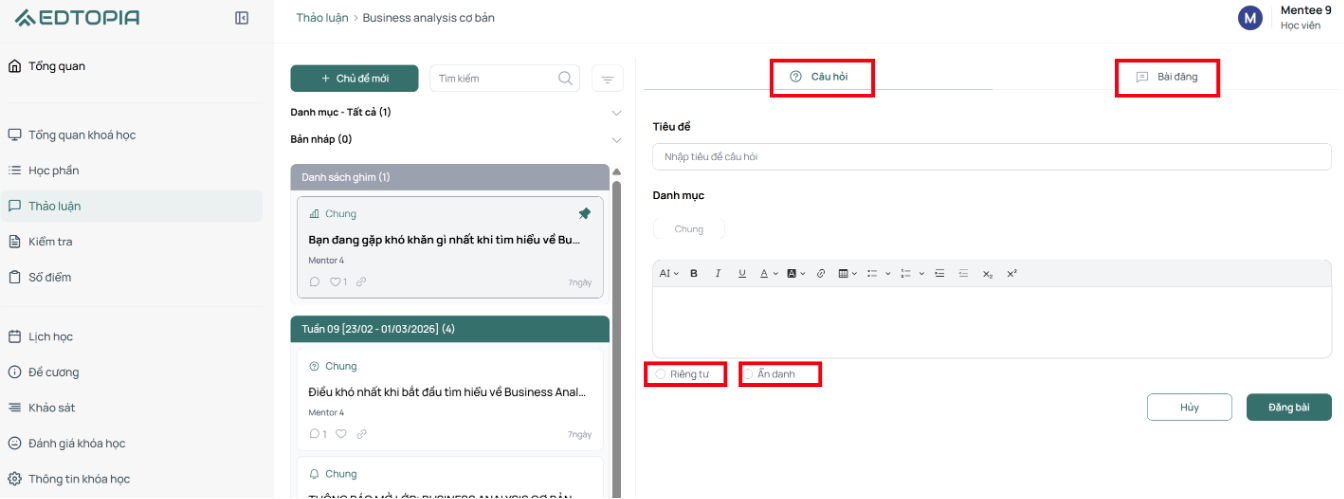
Task: Create a new topic with Chủ đề mới
Action: click(x=355, y=78)
